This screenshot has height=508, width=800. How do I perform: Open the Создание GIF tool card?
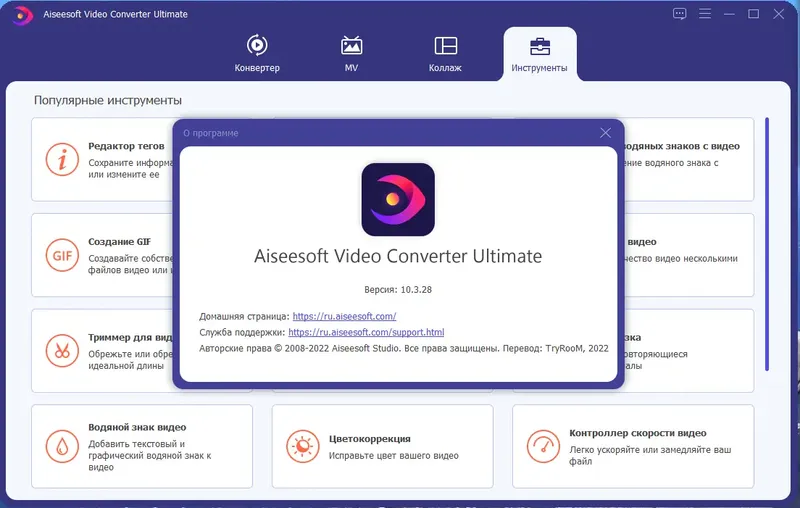102,255
